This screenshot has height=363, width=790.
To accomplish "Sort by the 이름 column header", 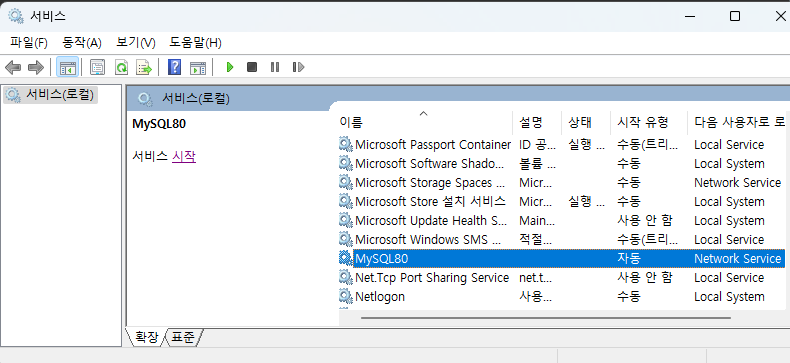I will click(x=425, y=123).
